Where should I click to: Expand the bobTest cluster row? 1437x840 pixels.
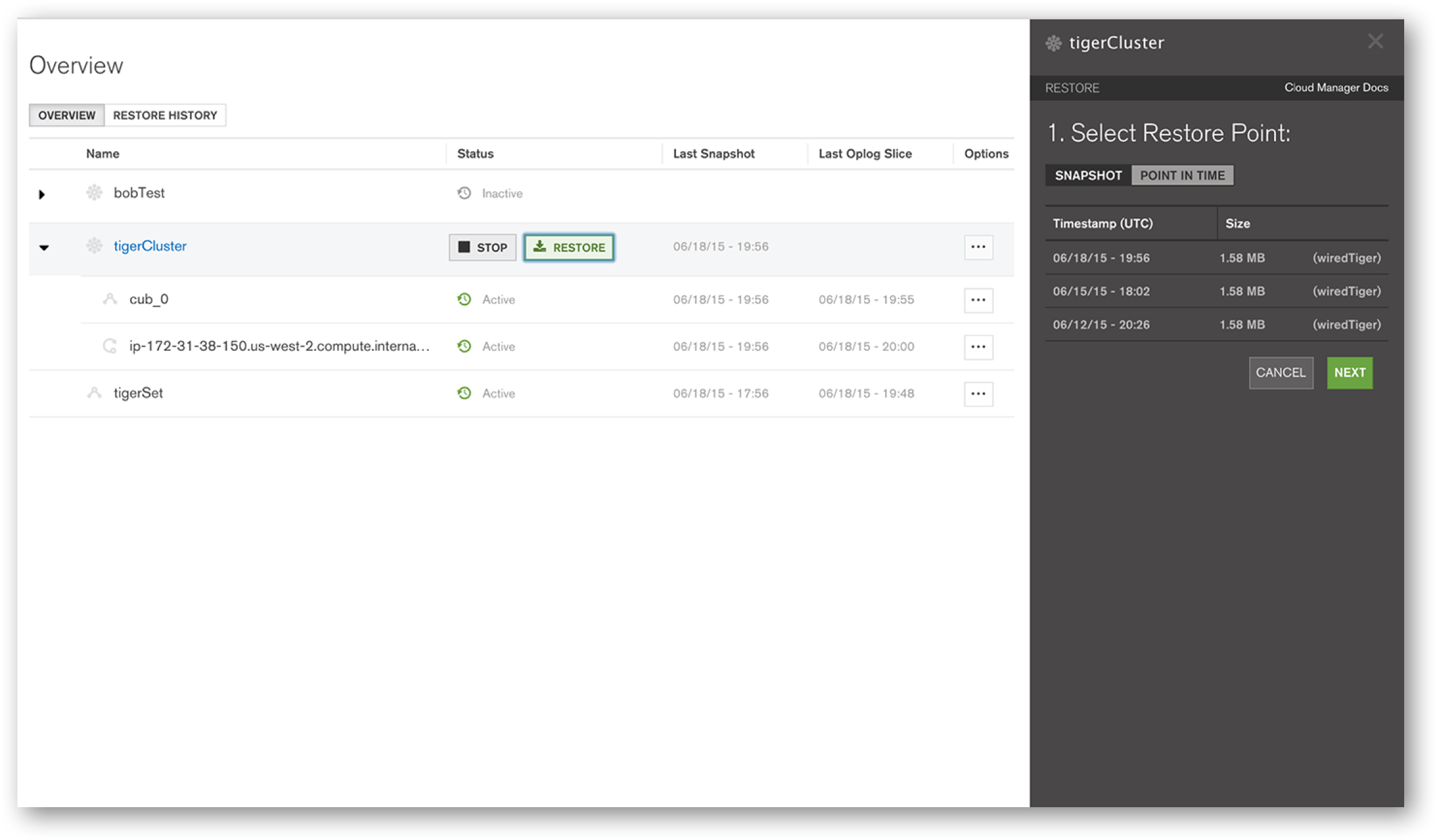coord(42,194)
